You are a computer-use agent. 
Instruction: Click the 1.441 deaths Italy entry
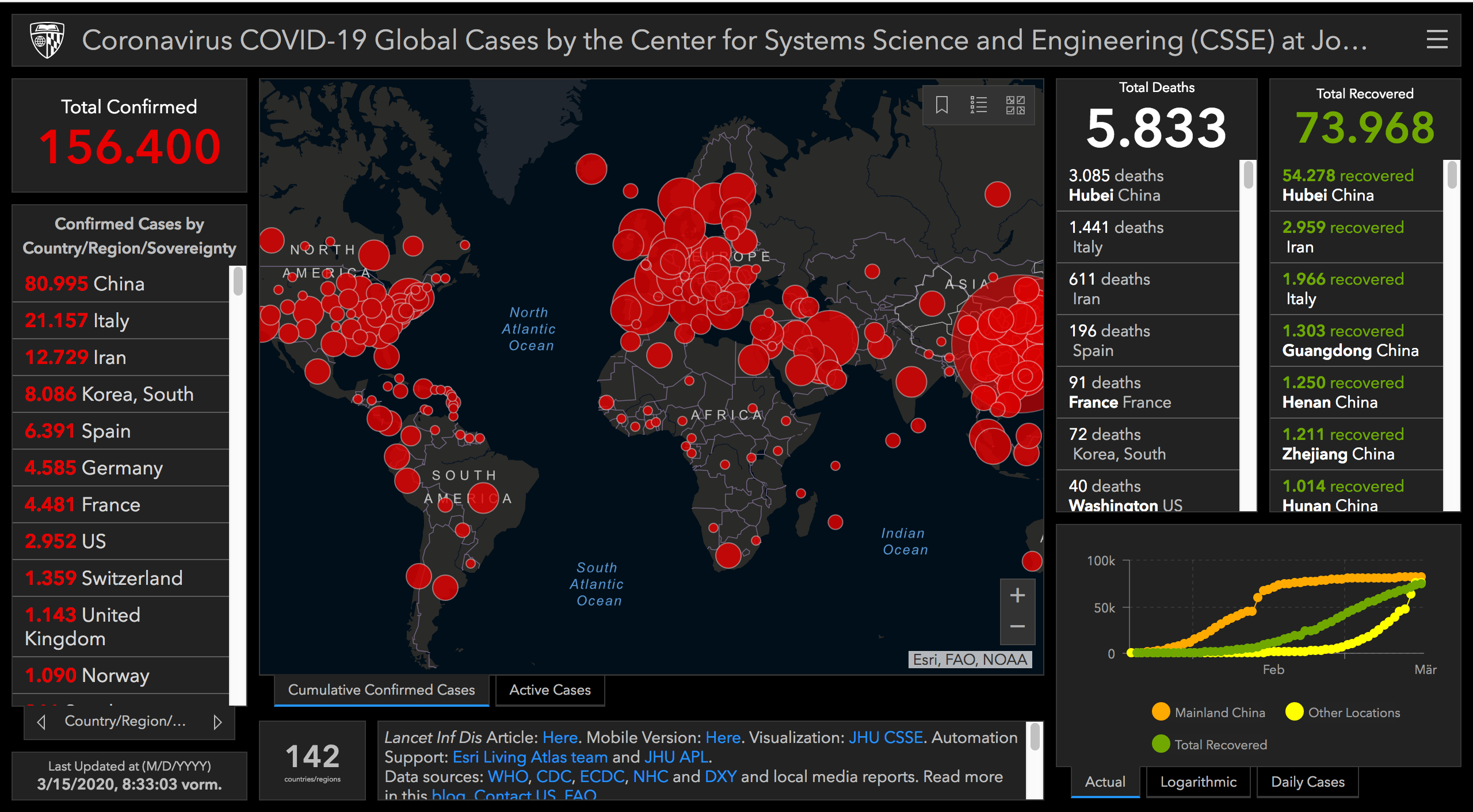click(1148, 237)
